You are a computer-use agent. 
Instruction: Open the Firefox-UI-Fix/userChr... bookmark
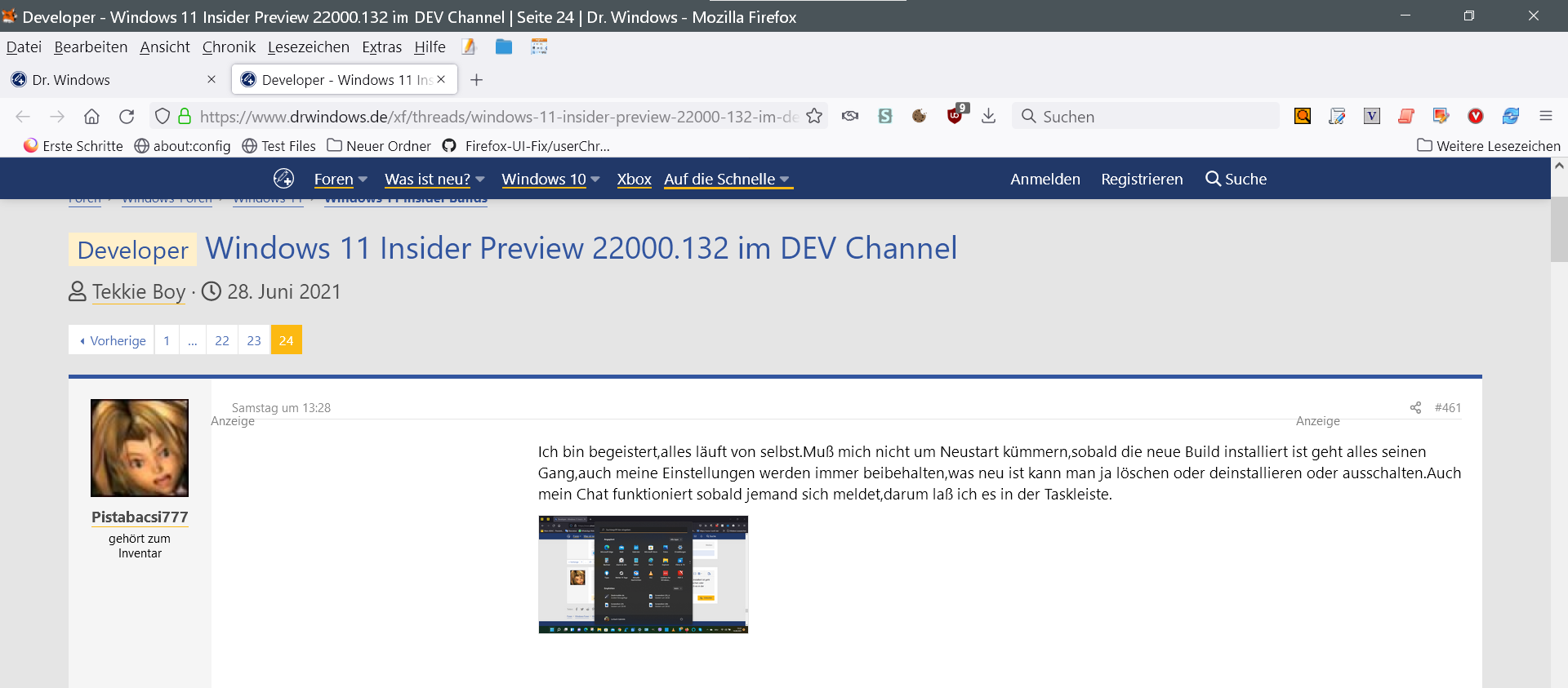click(527, 146)
